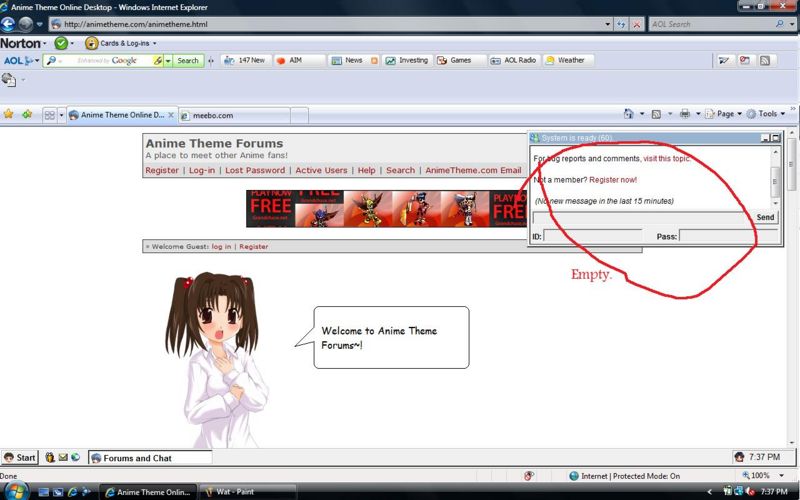Click the Home icon in command bar
The height and width of the screenshot is (500, 800).
coord(629,114)
